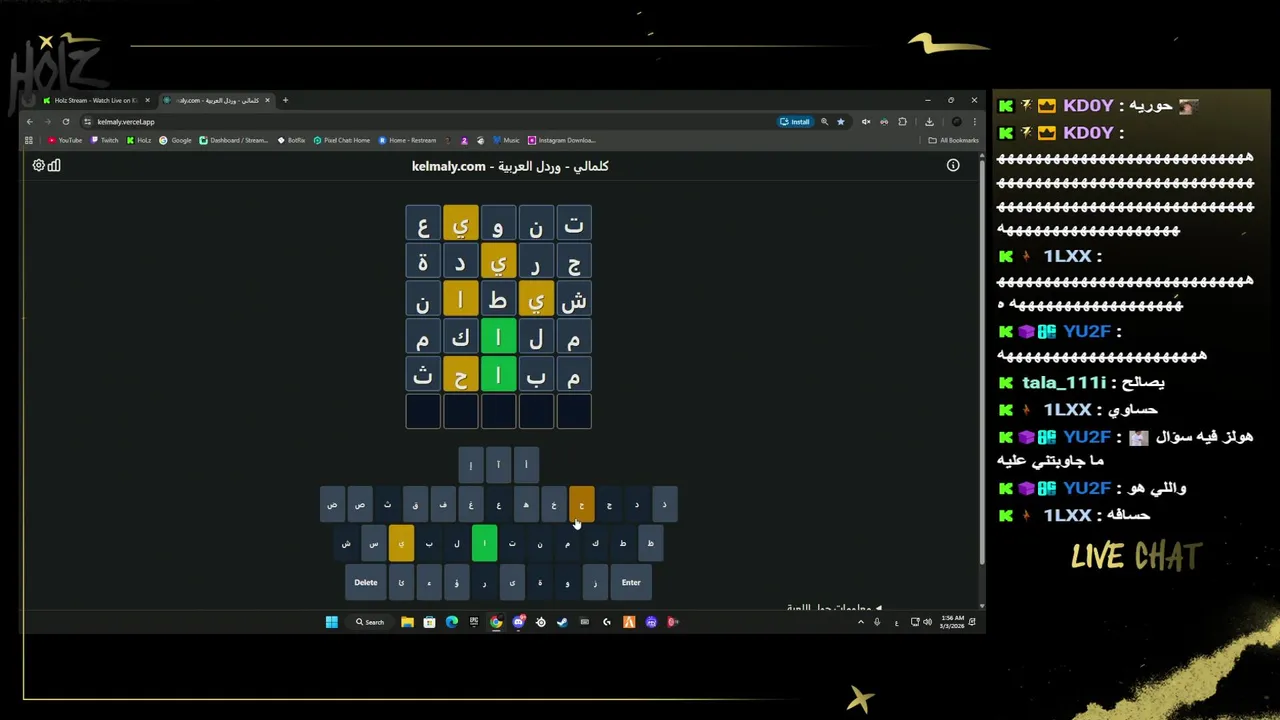Open the Pixel Chat Home bookmark

(342, 140)
